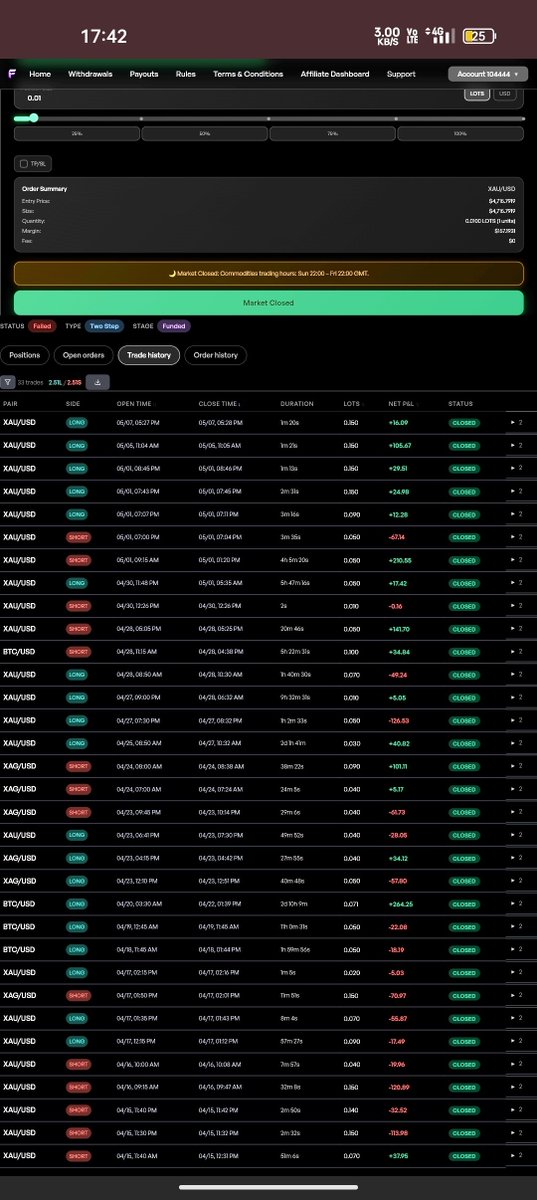Click the '33 trades' count label

pyautogui.click(x=31, y=381)
